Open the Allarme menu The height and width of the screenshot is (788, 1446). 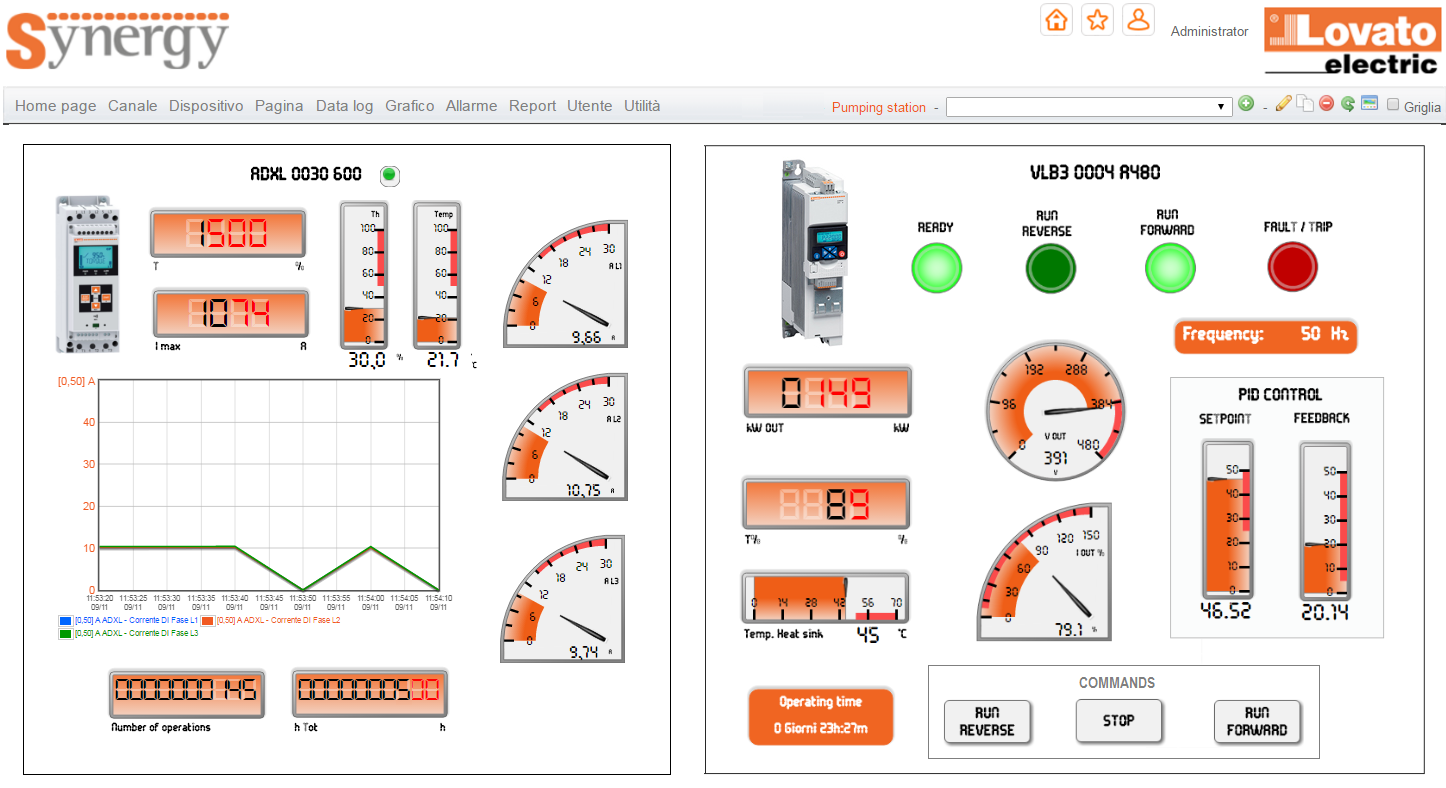472,106
